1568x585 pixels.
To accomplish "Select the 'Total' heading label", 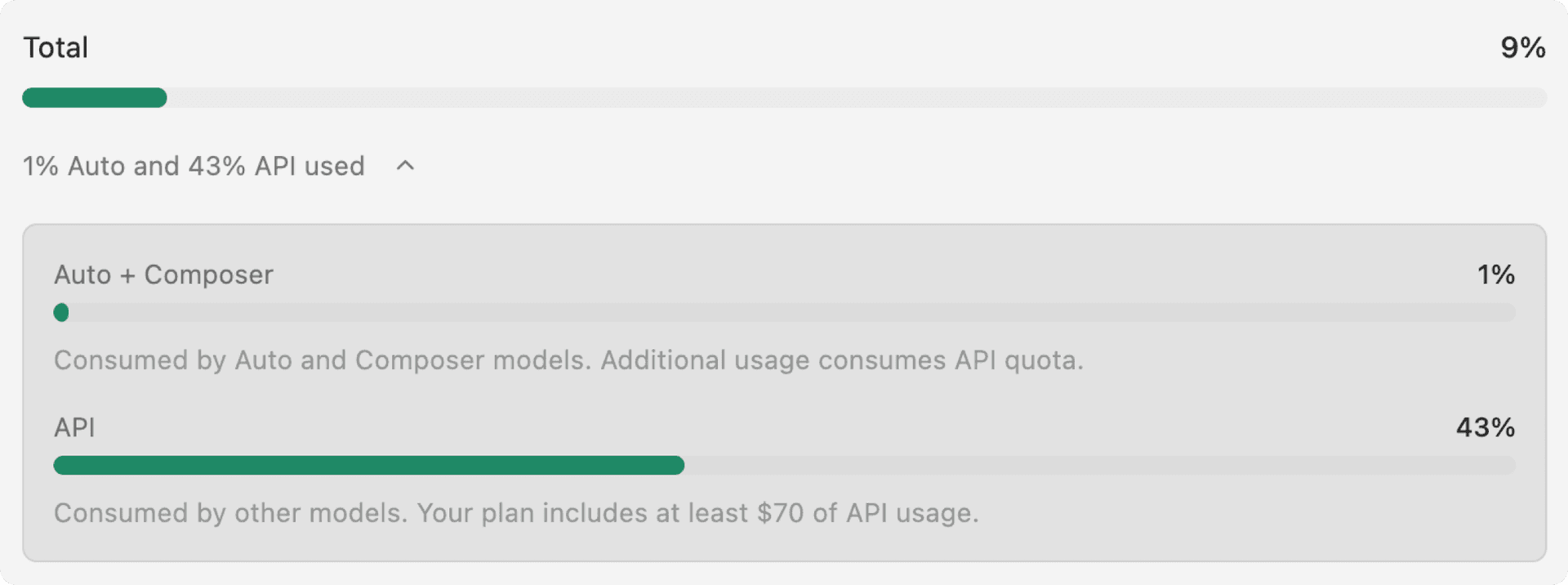I will point(55,47).
